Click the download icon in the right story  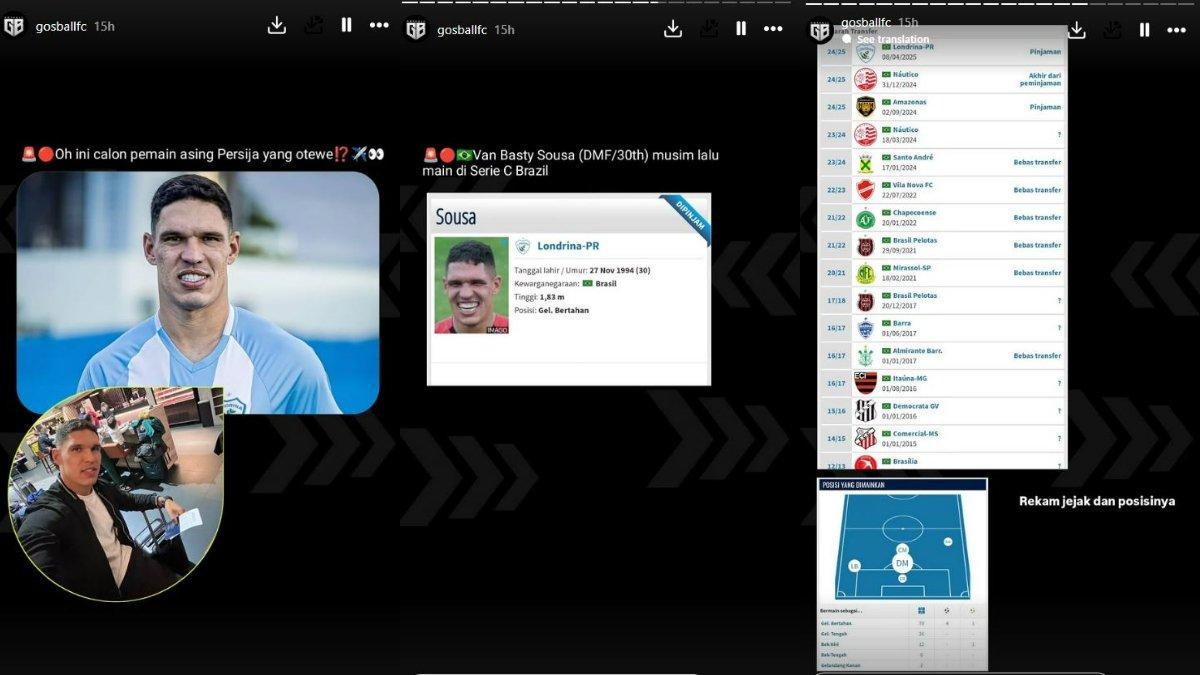[1077, 30]
